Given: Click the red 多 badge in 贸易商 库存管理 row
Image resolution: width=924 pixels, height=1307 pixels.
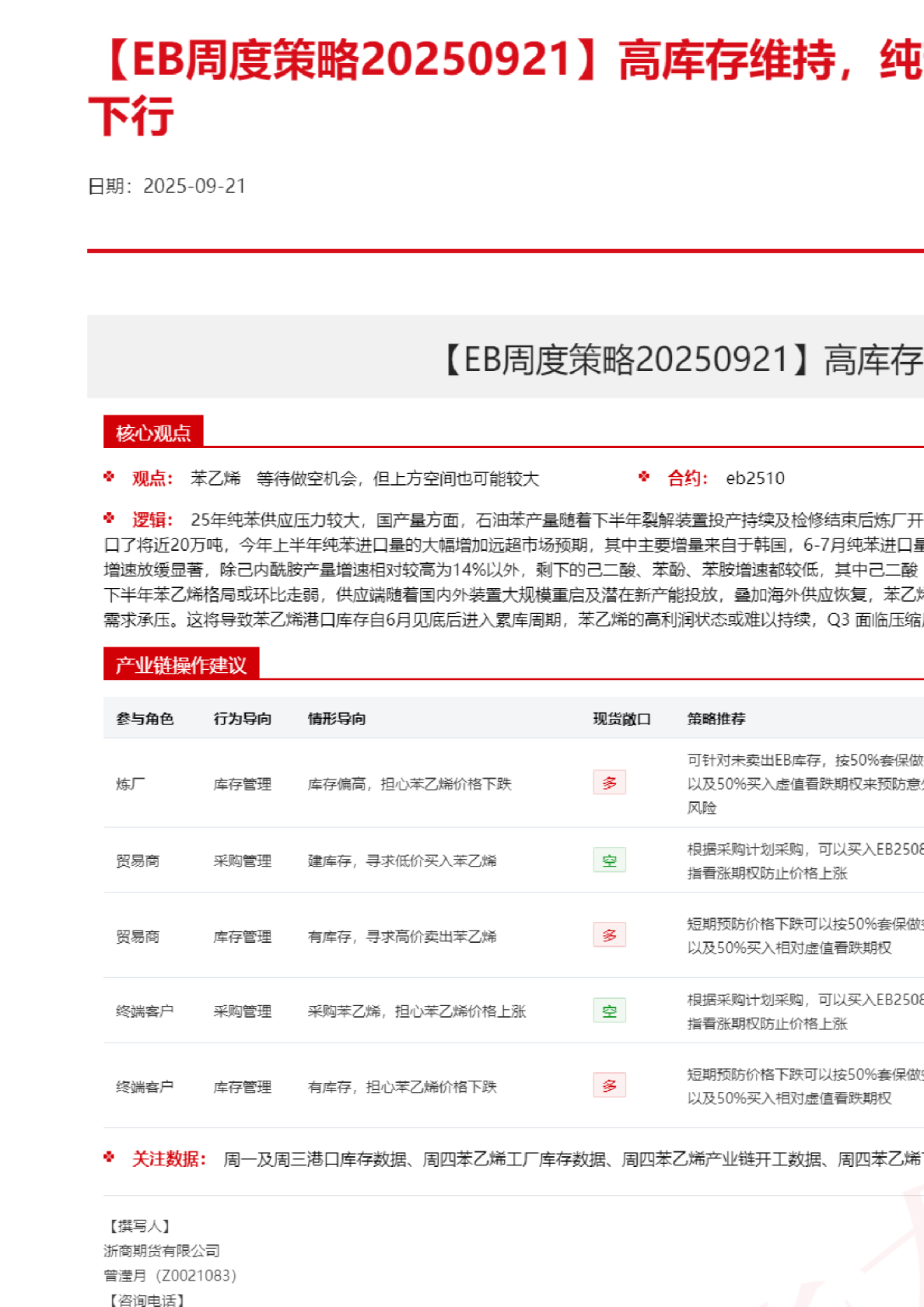Looking at the screenshot, I should pyautogui.click(x=609, y=935).
